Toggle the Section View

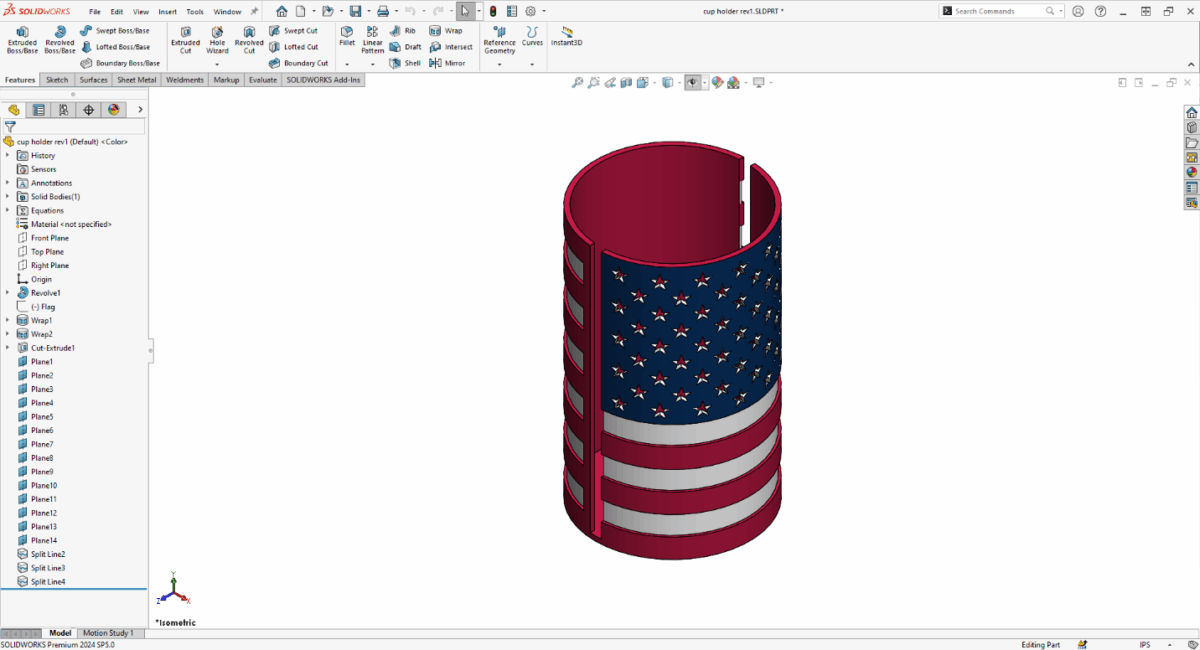[x=625, y=83]
